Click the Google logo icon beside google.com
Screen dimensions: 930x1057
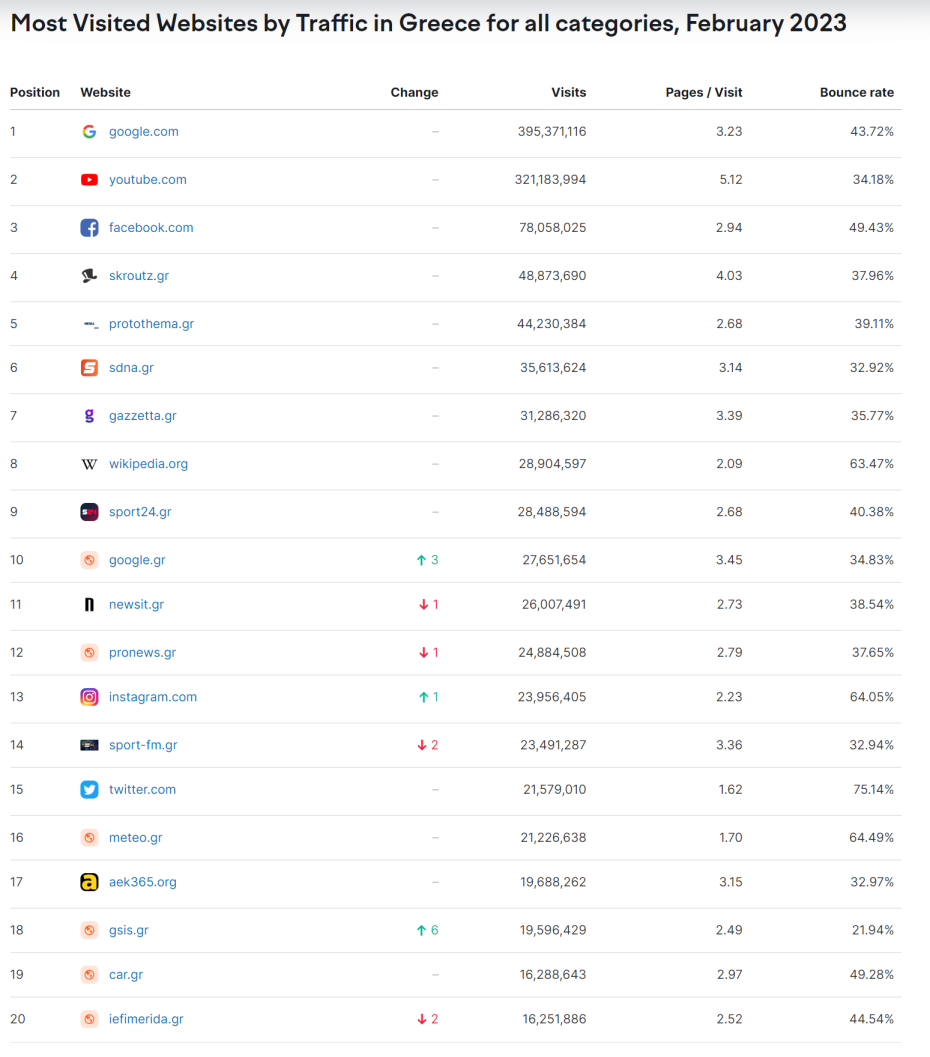89,131
